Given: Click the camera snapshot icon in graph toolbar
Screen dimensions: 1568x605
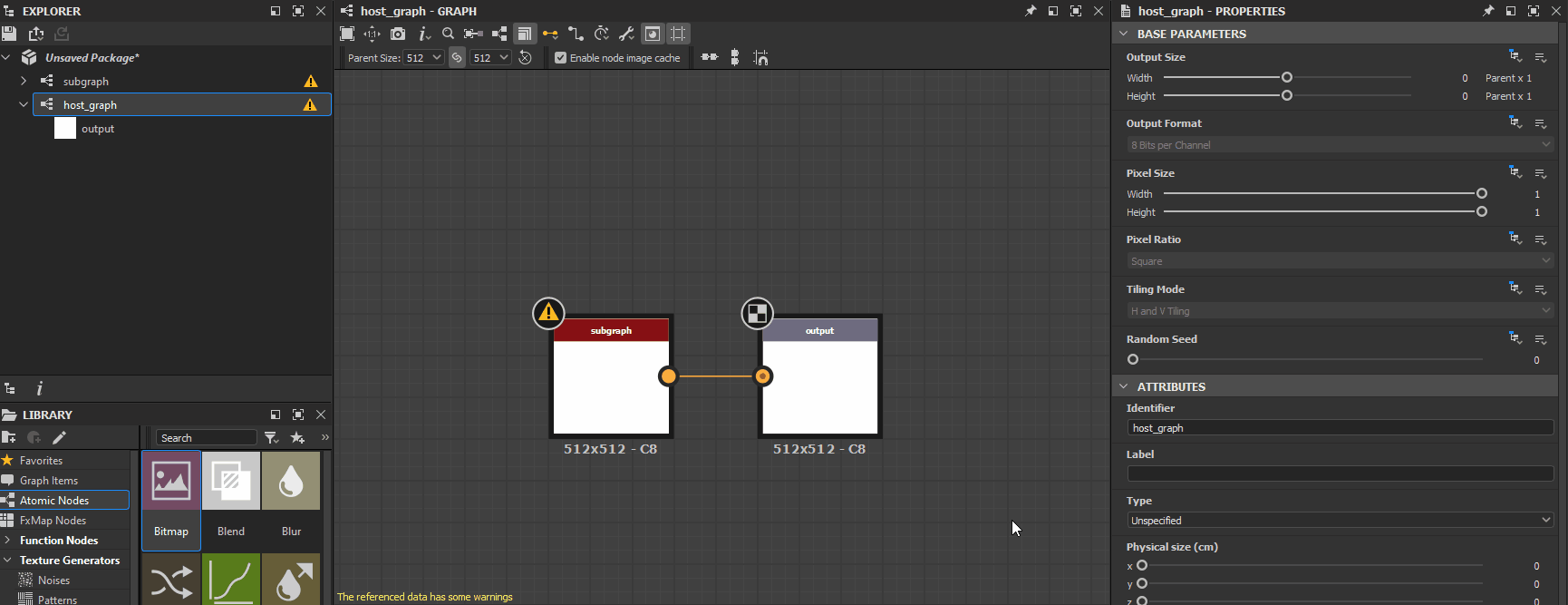Looking at the screenshot, I should (x=398, y=34).
